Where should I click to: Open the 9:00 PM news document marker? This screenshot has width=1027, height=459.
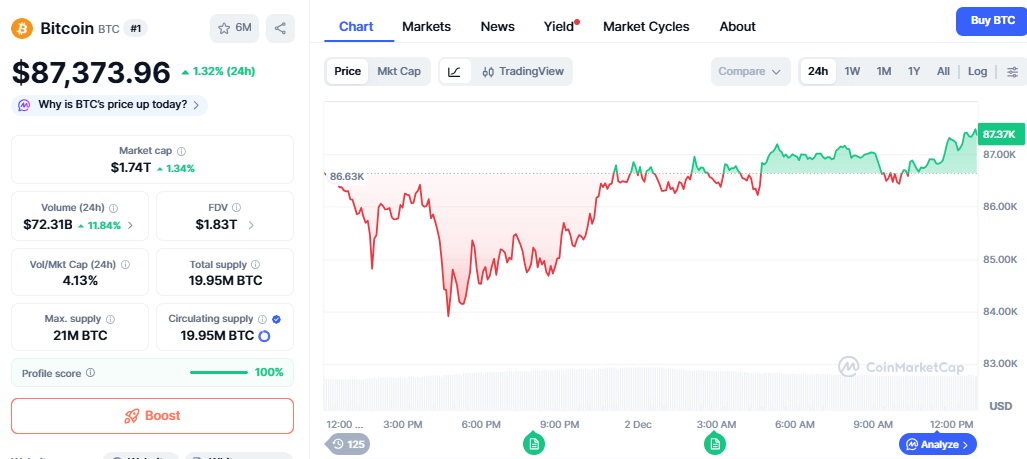(534, 444)
